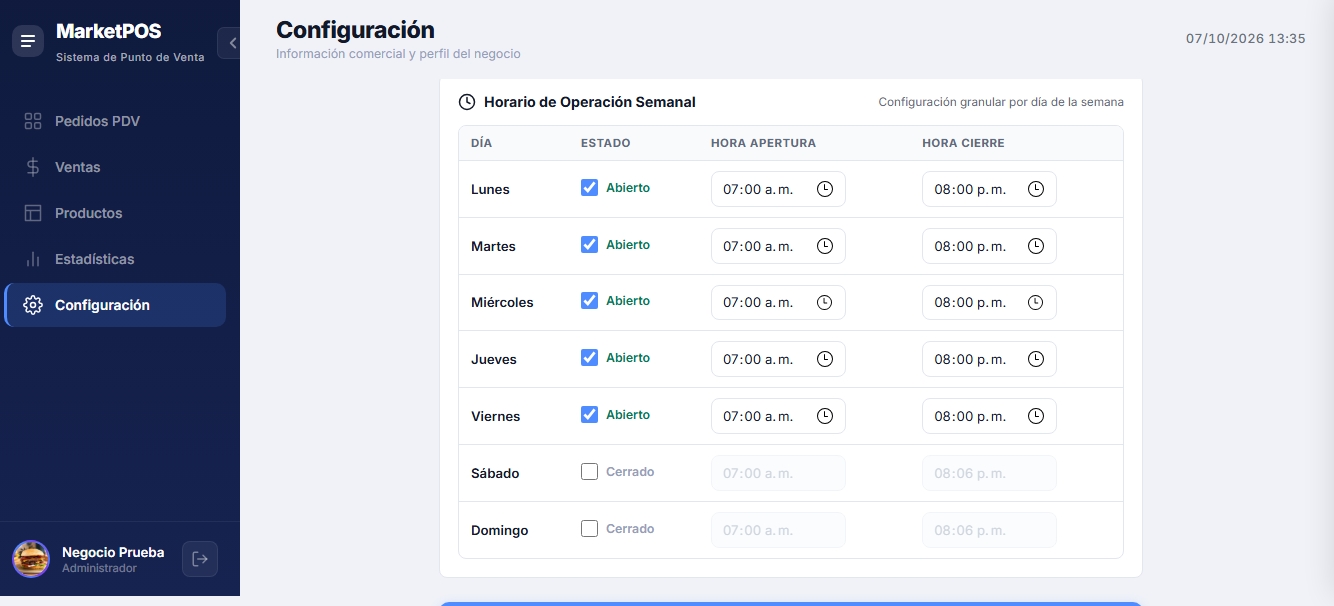Open the Estadísticas section
Viewport: 1334px width, 606px height.
(115, 259)
